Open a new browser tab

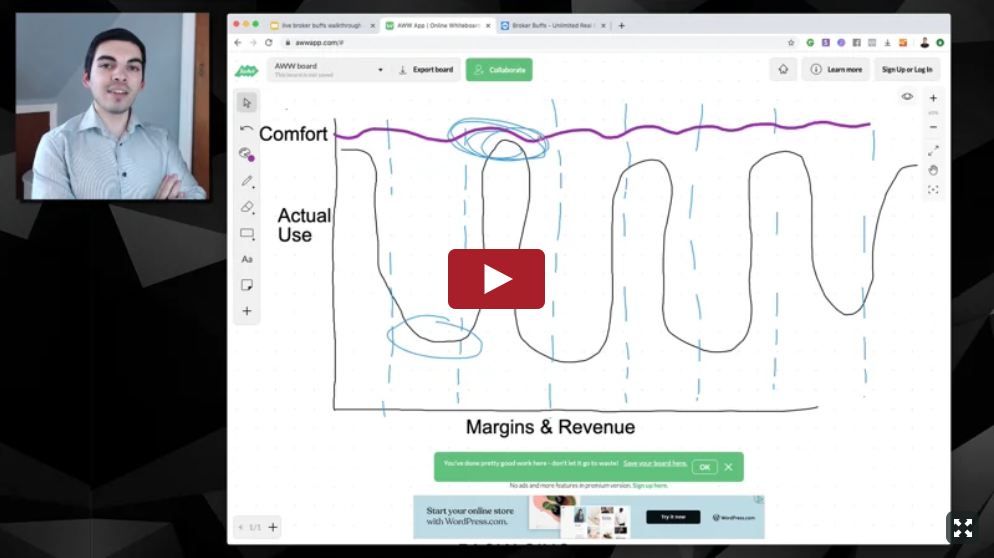click(x=621, y=25)
